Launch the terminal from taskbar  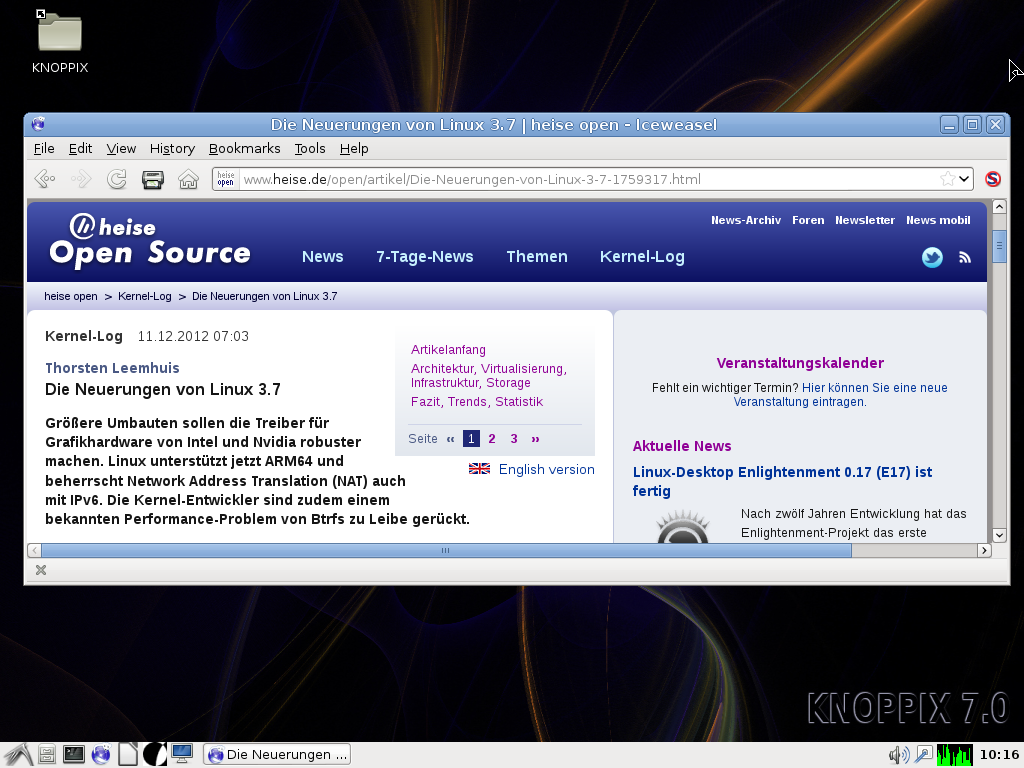(73, 755)
